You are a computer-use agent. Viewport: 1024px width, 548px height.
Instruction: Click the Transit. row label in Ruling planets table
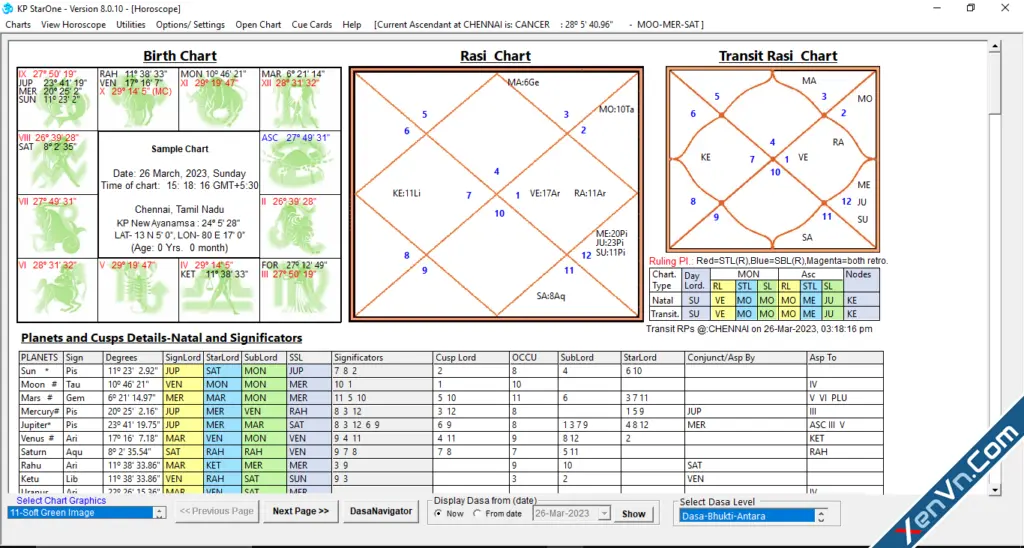[665, 314]
